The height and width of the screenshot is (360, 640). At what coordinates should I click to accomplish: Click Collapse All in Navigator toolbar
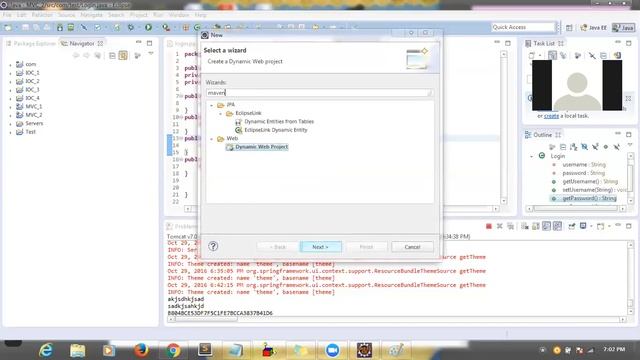pos(112,56)
